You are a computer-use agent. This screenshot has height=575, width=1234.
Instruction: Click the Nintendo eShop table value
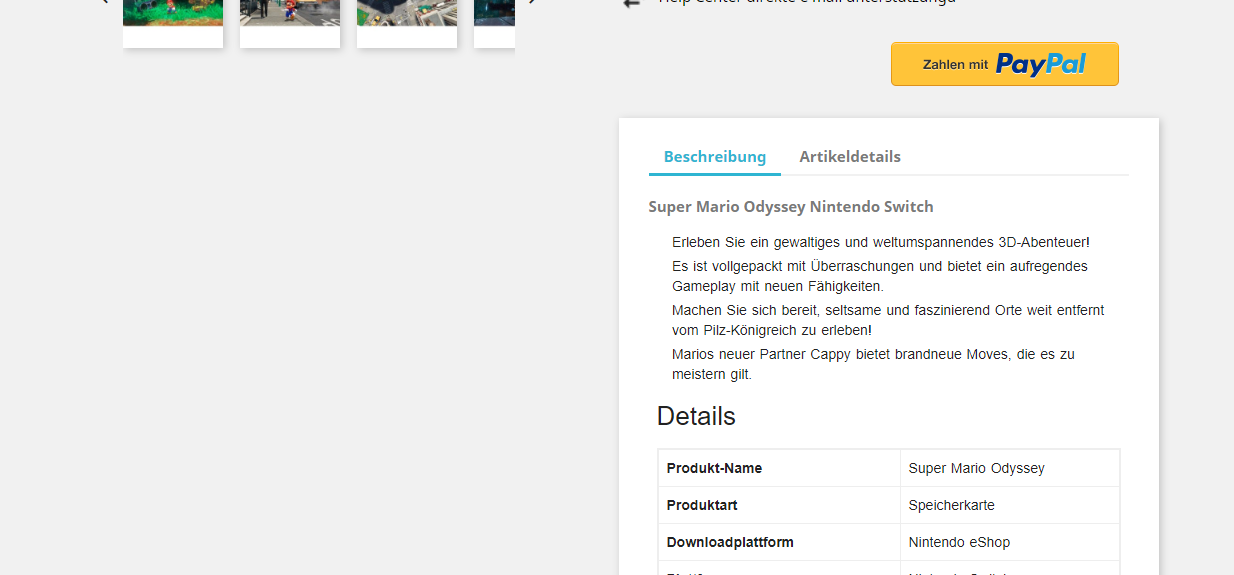(959, 542)
